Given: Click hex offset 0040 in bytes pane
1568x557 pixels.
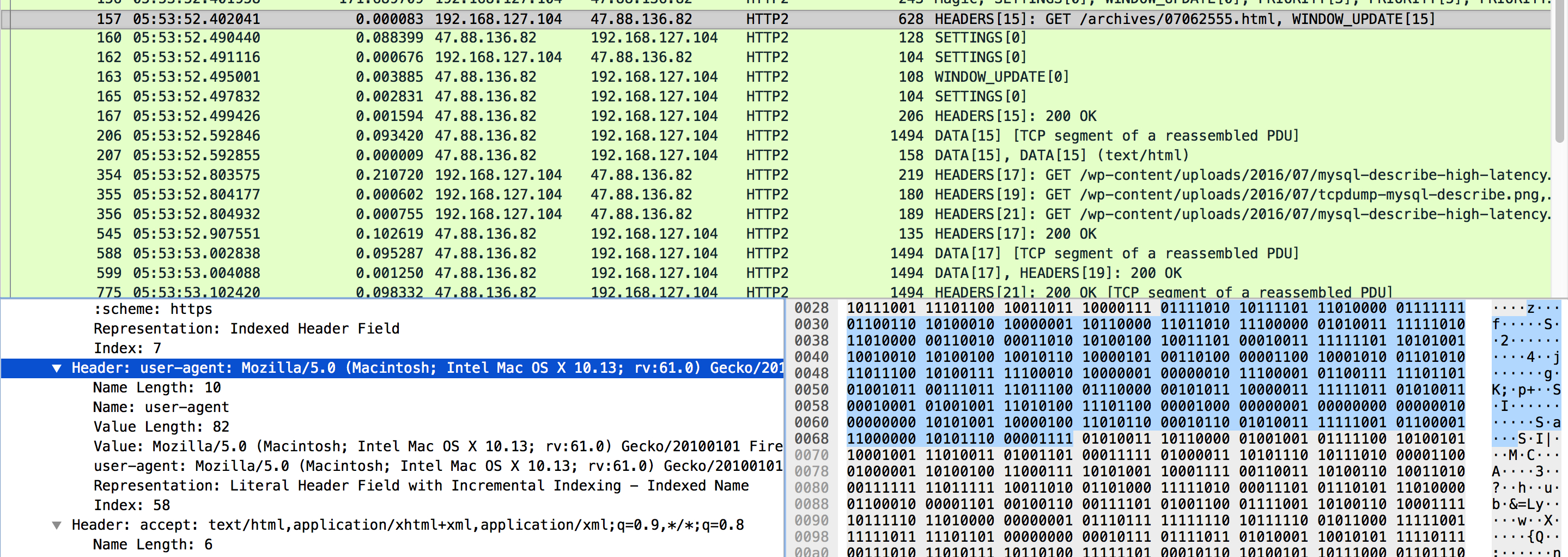Looking at the screenshot, I should (x=811, y=357).
